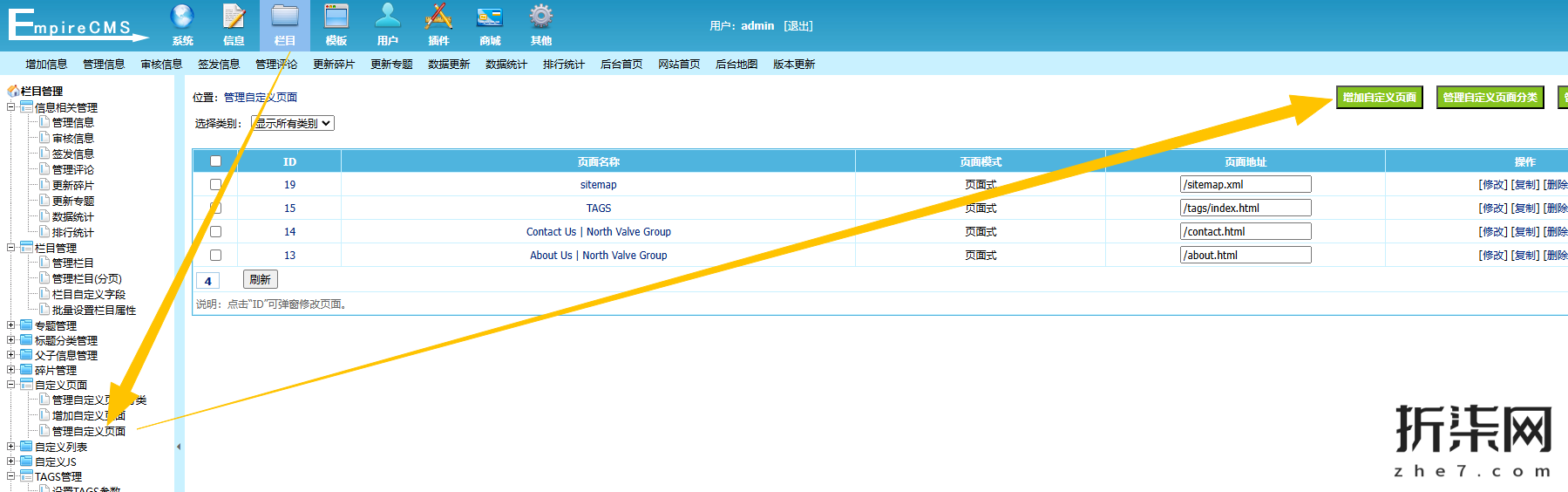Collapse the 自定义页面 tree node
The image size is (1568, 492).
tap(10, 385)
